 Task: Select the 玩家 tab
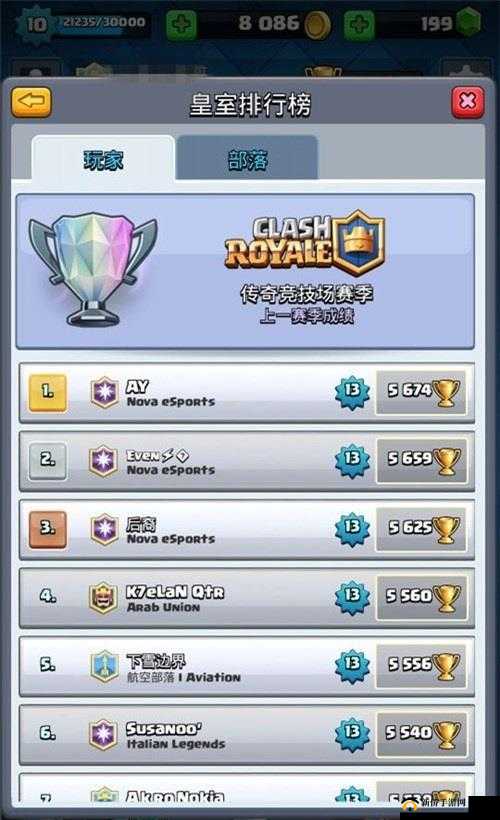(103, 158)
